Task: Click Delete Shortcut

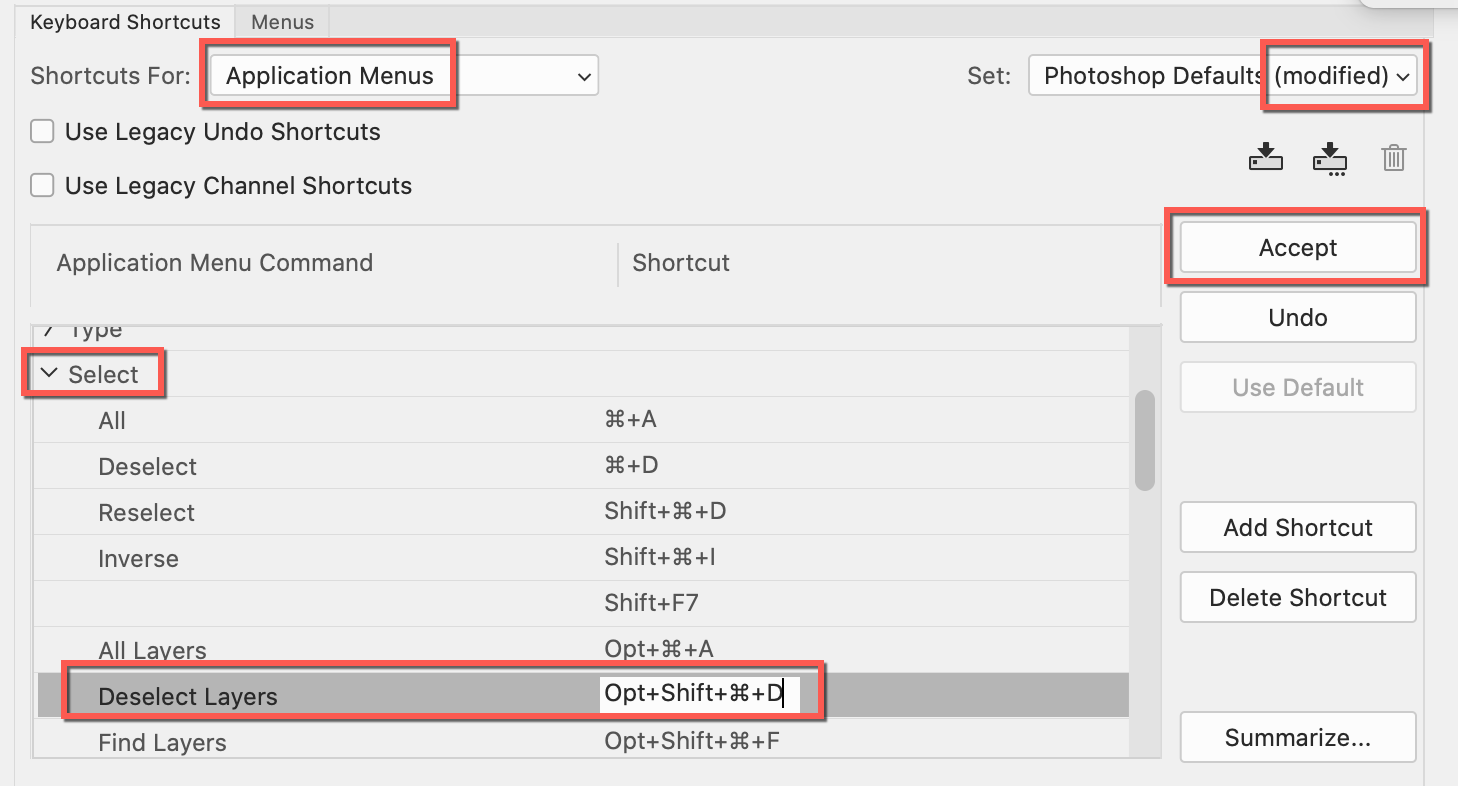Action: tap(1297, 597)
